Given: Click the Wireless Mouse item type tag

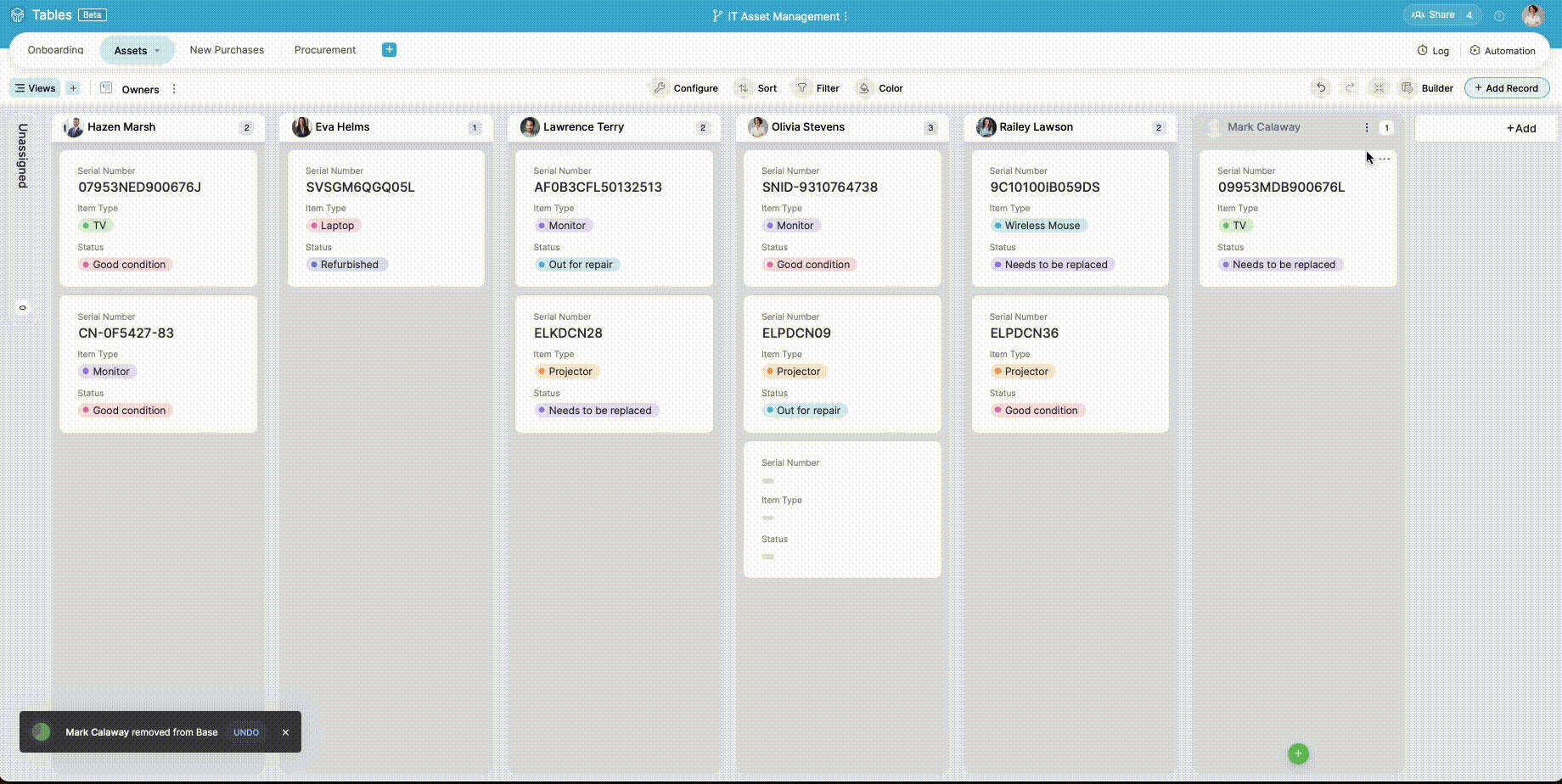Looking at the screenshot, I should [x=1038, y=226].
